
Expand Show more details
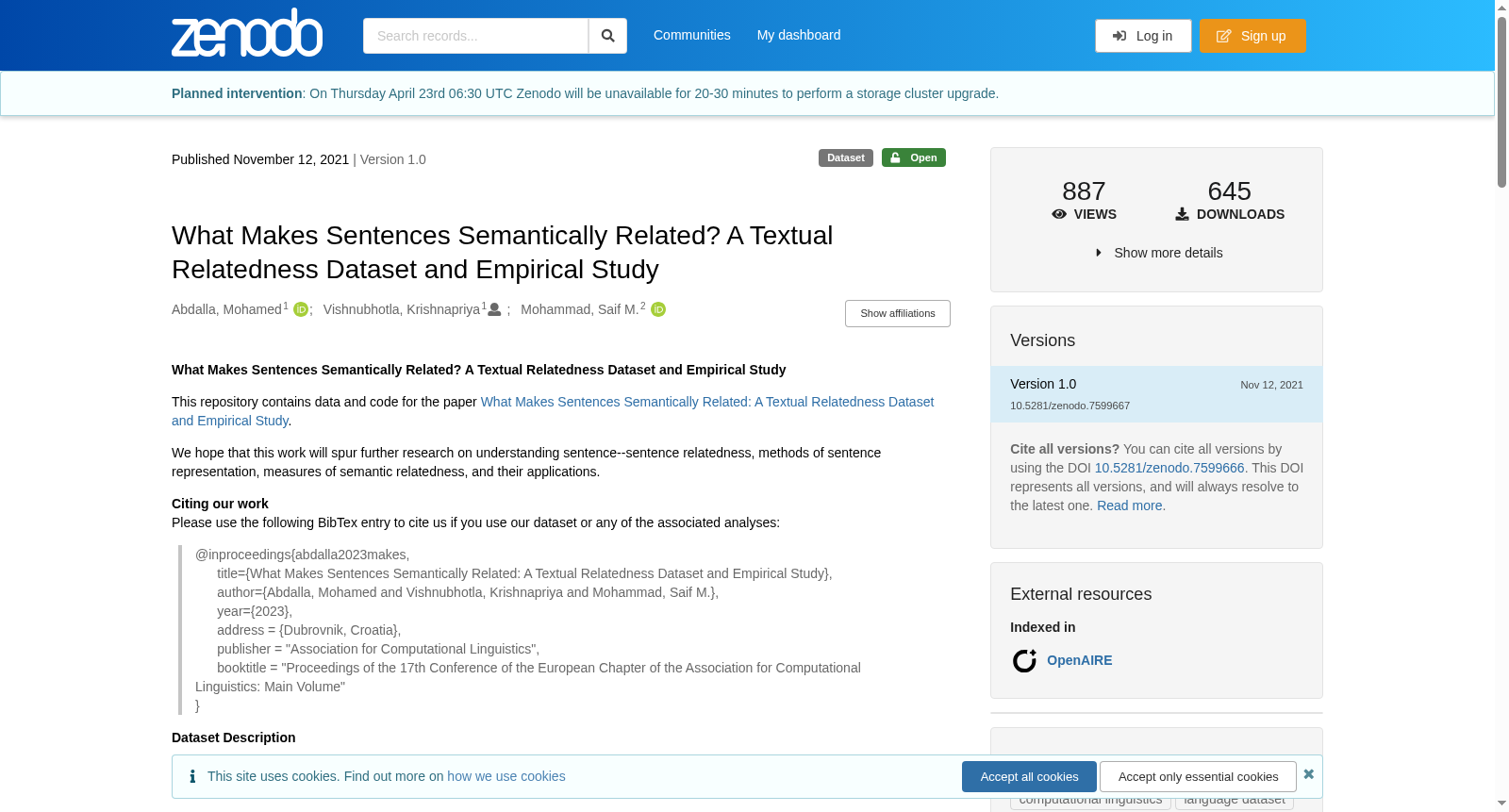click(1157, 253)
